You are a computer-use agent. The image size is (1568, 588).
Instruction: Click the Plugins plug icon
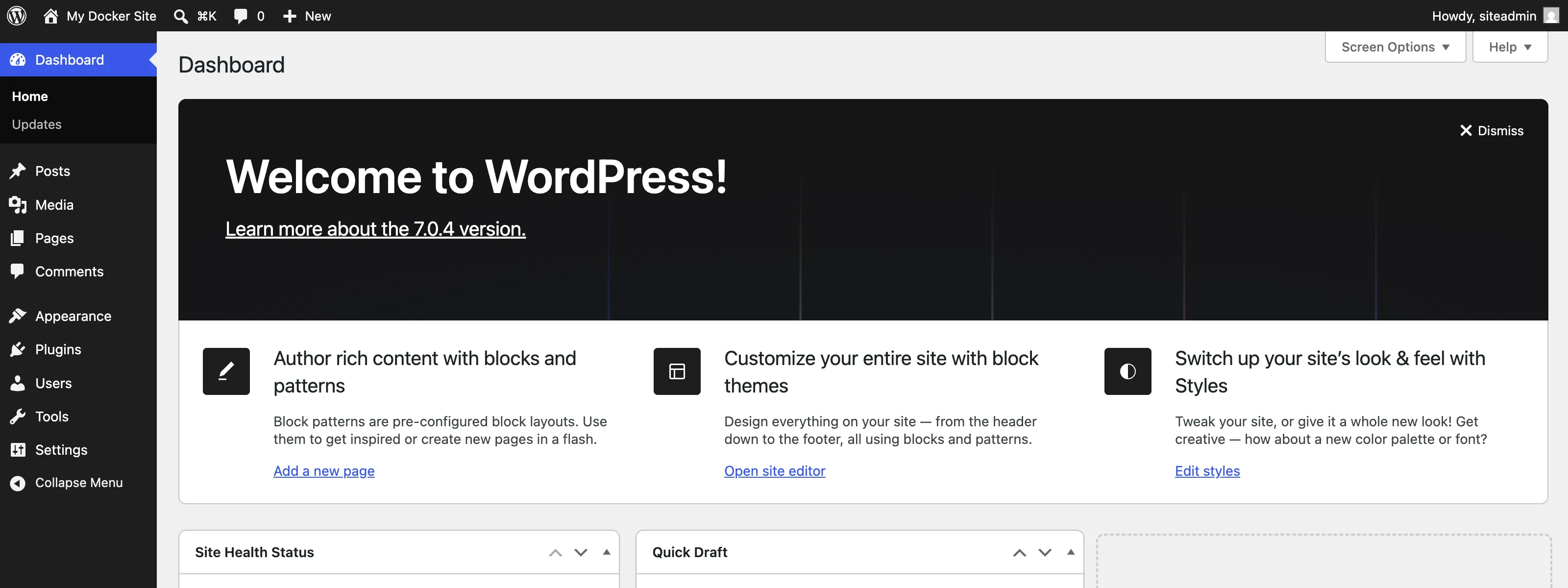click(x=18, y=349)
